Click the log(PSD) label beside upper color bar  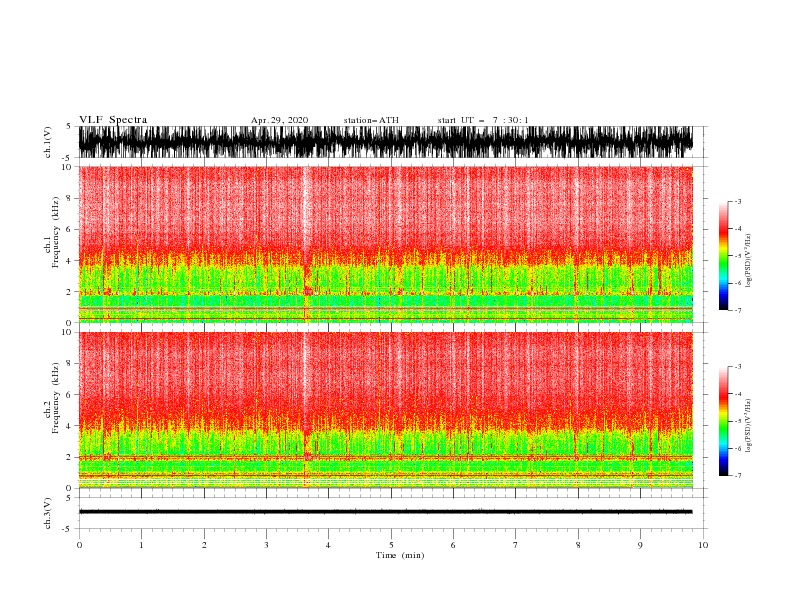click(x=748, y=261)
